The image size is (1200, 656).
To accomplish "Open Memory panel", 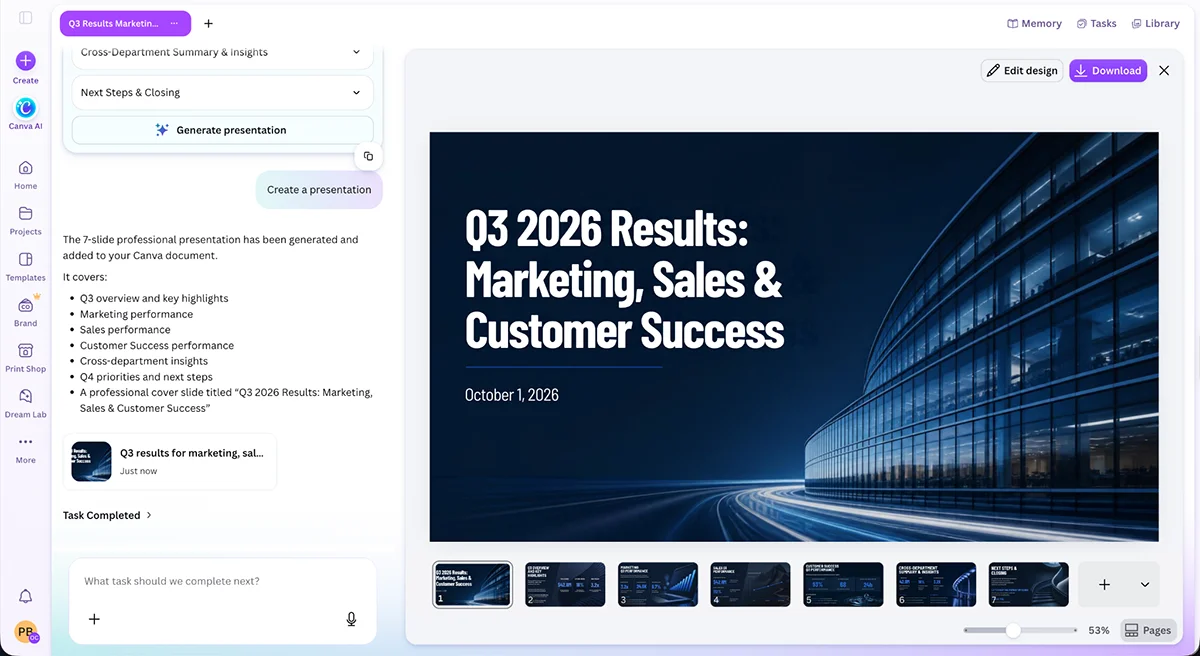I will coord(1034,23).
